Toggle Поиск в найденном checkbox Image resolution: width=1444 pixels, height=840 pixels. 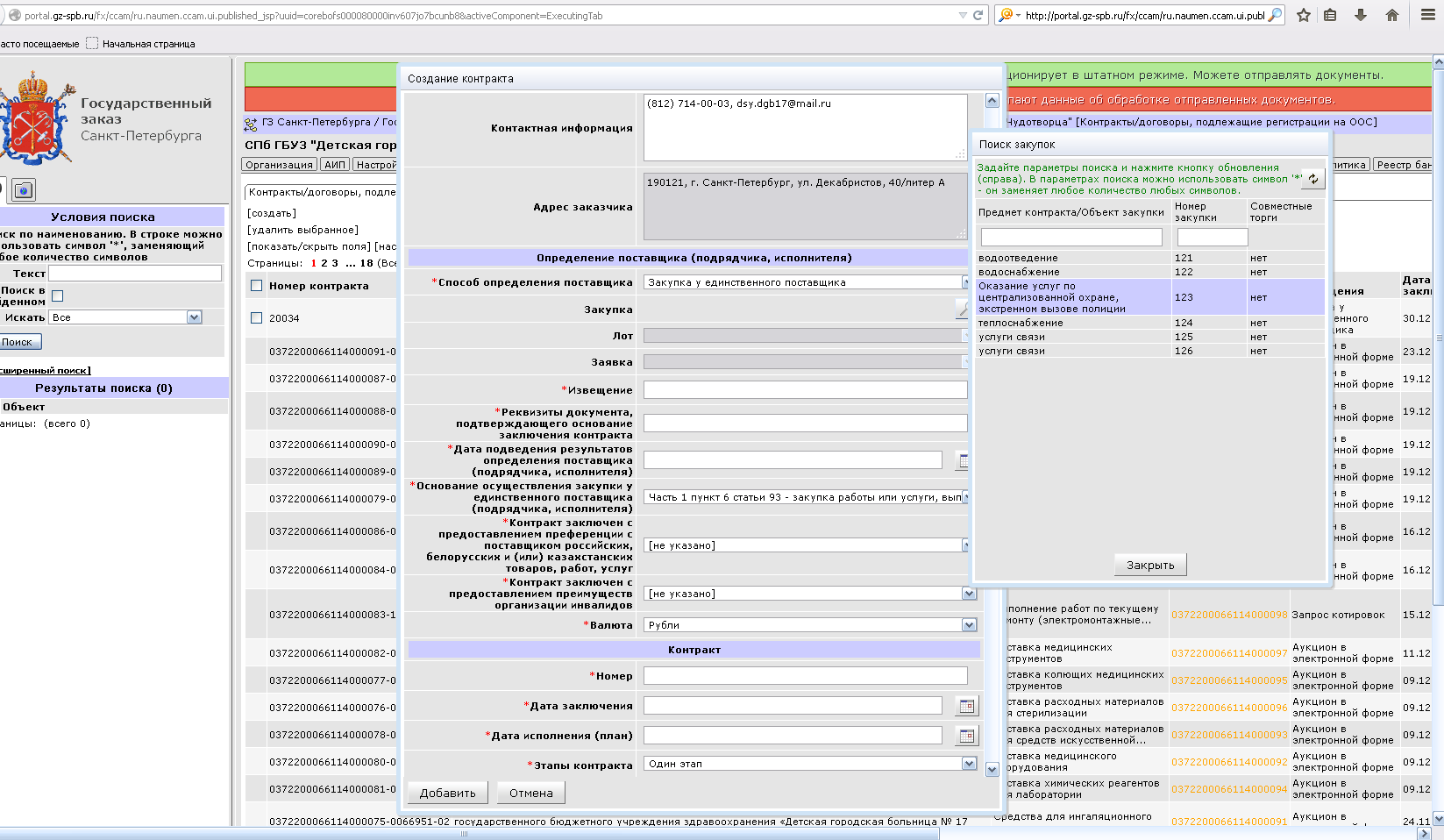tap(58, 296)
